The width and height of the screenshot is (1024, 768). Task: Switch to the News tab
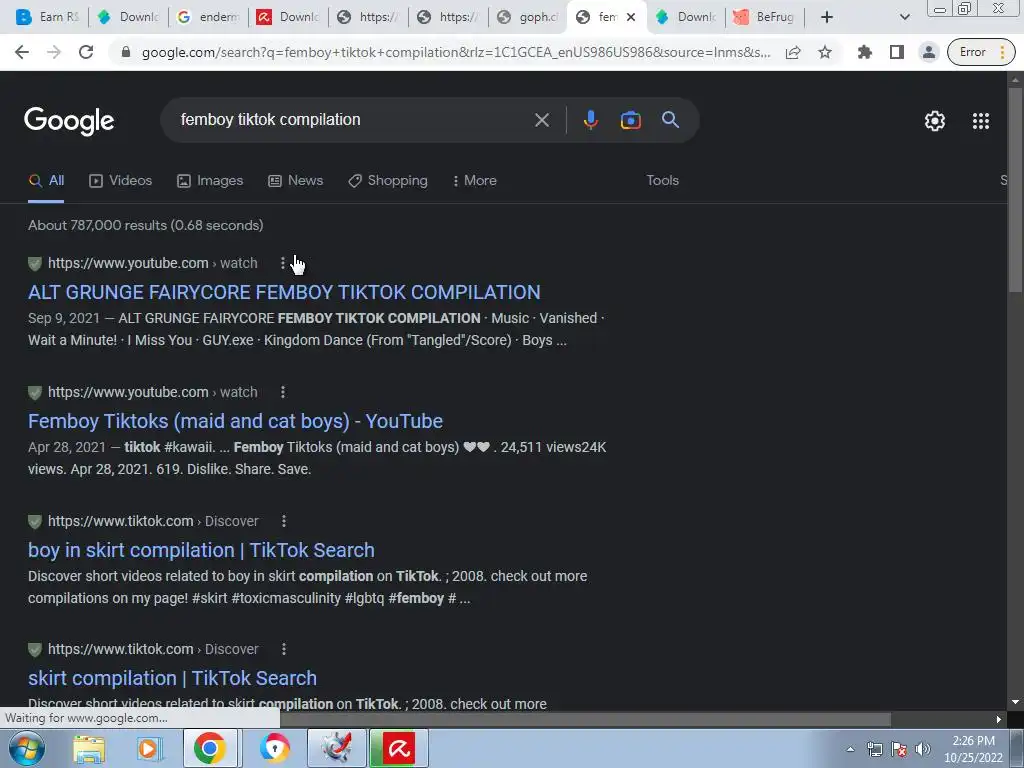(x=296, y=181)
